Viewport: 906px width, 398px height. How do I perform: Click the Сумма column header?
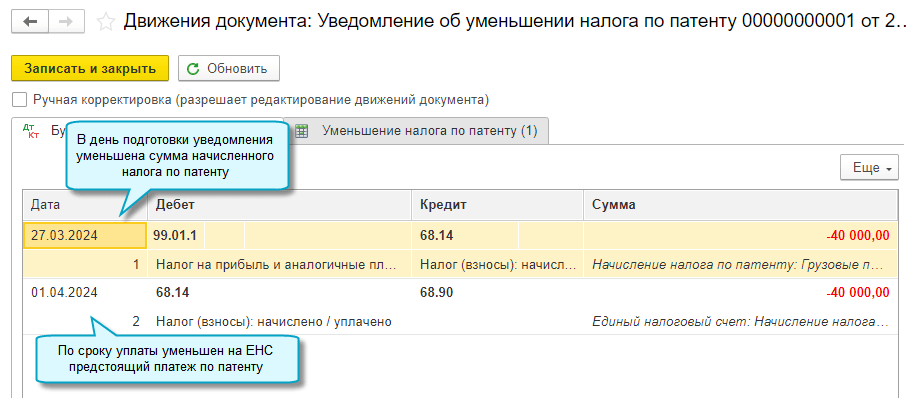tap(740, 205)
